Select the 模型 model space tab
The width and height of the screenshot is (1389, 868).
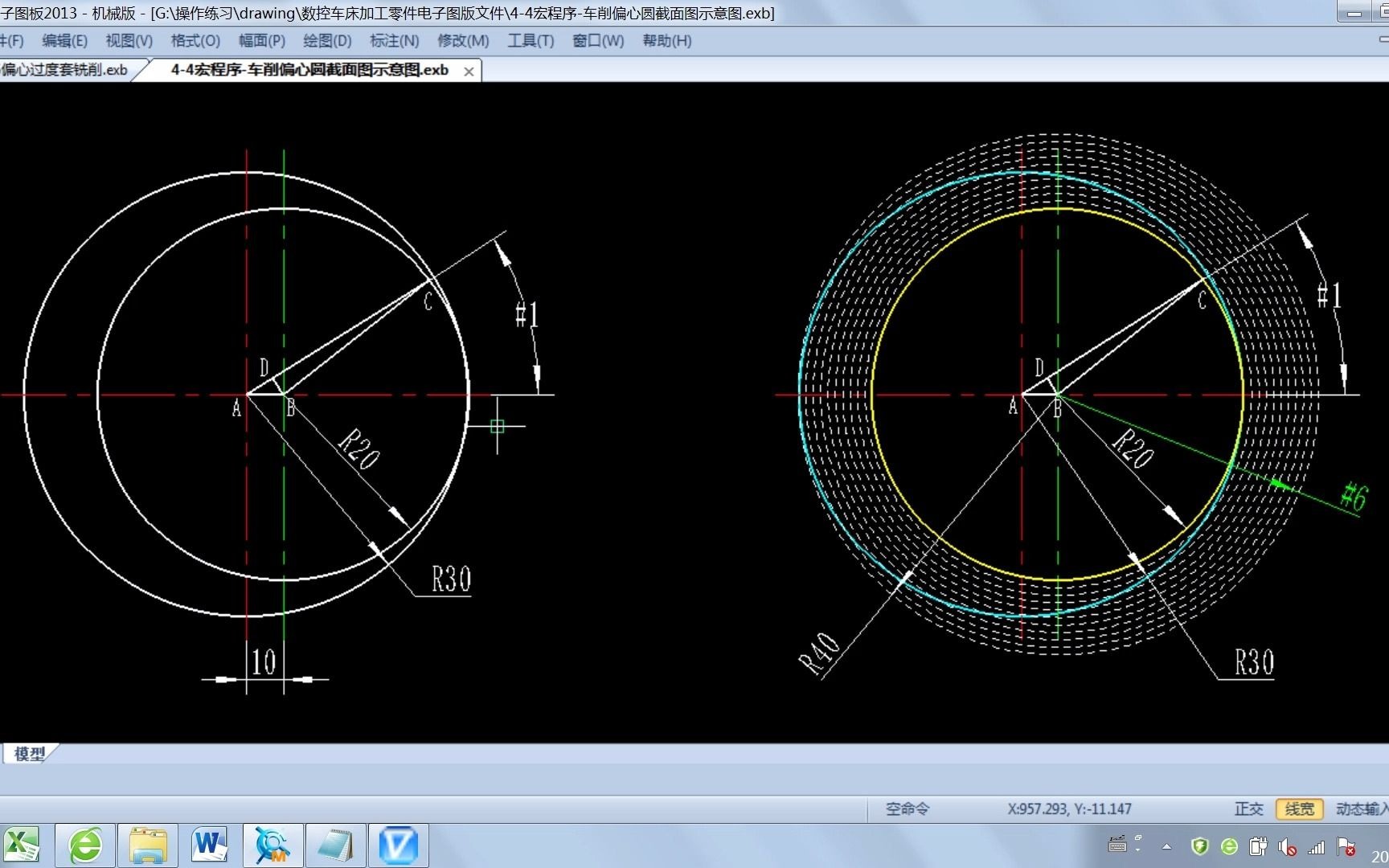[x=30, y=753]
